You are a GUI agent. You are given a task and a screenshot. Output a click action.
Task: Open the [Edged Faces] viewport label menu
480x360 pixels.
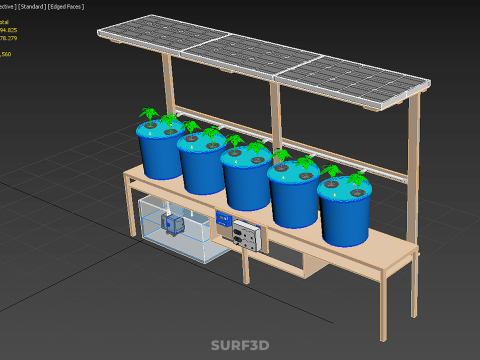click(66, 6)
